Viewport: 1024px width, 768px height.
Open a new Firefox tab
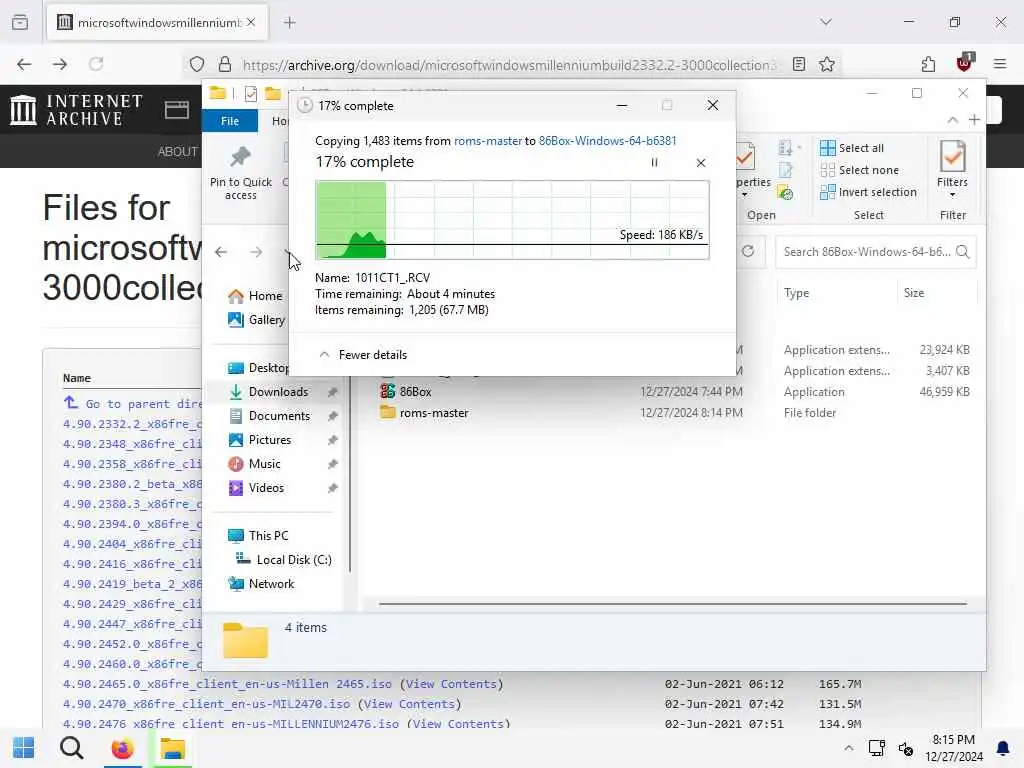[289, 23]
